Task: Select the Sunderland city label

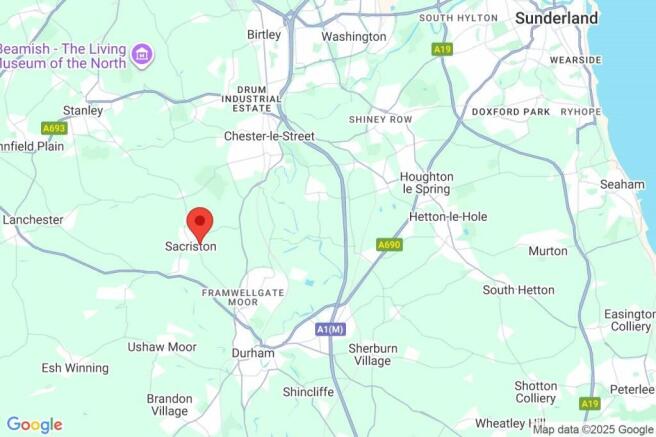Action: [x=556, y=18]
